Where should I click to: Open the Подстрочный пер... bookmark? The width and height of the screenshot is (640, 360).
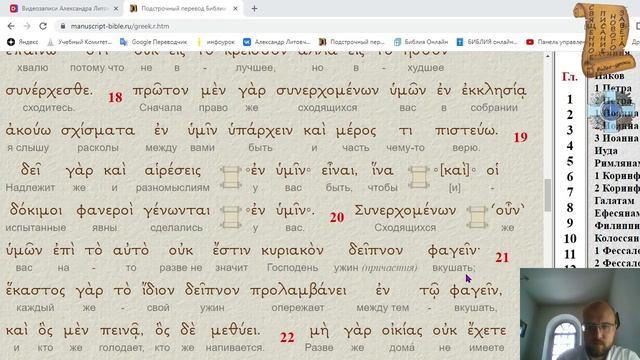point(352,42)
